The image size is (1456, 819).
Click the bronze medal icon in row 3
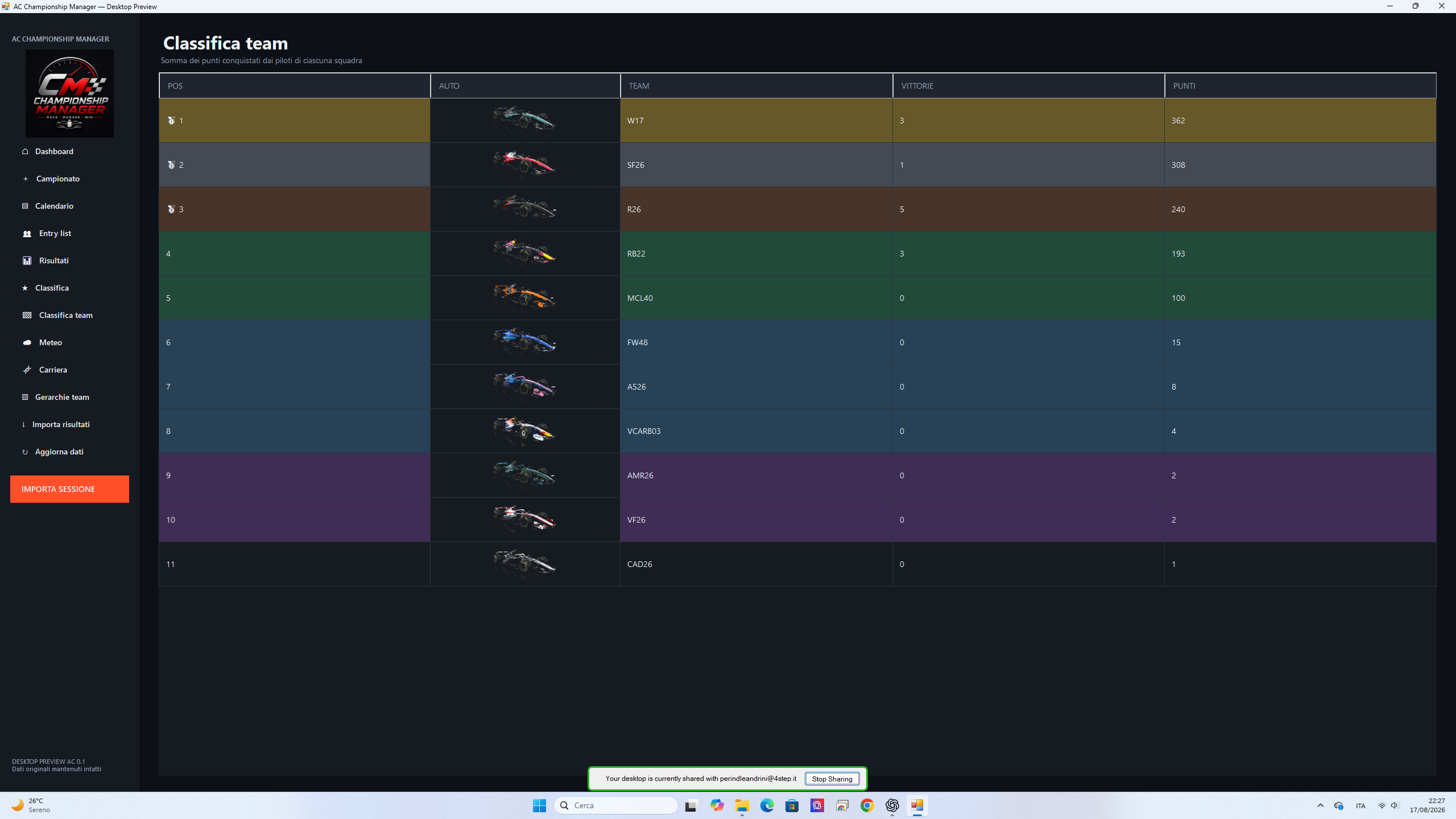pos(171,209)
